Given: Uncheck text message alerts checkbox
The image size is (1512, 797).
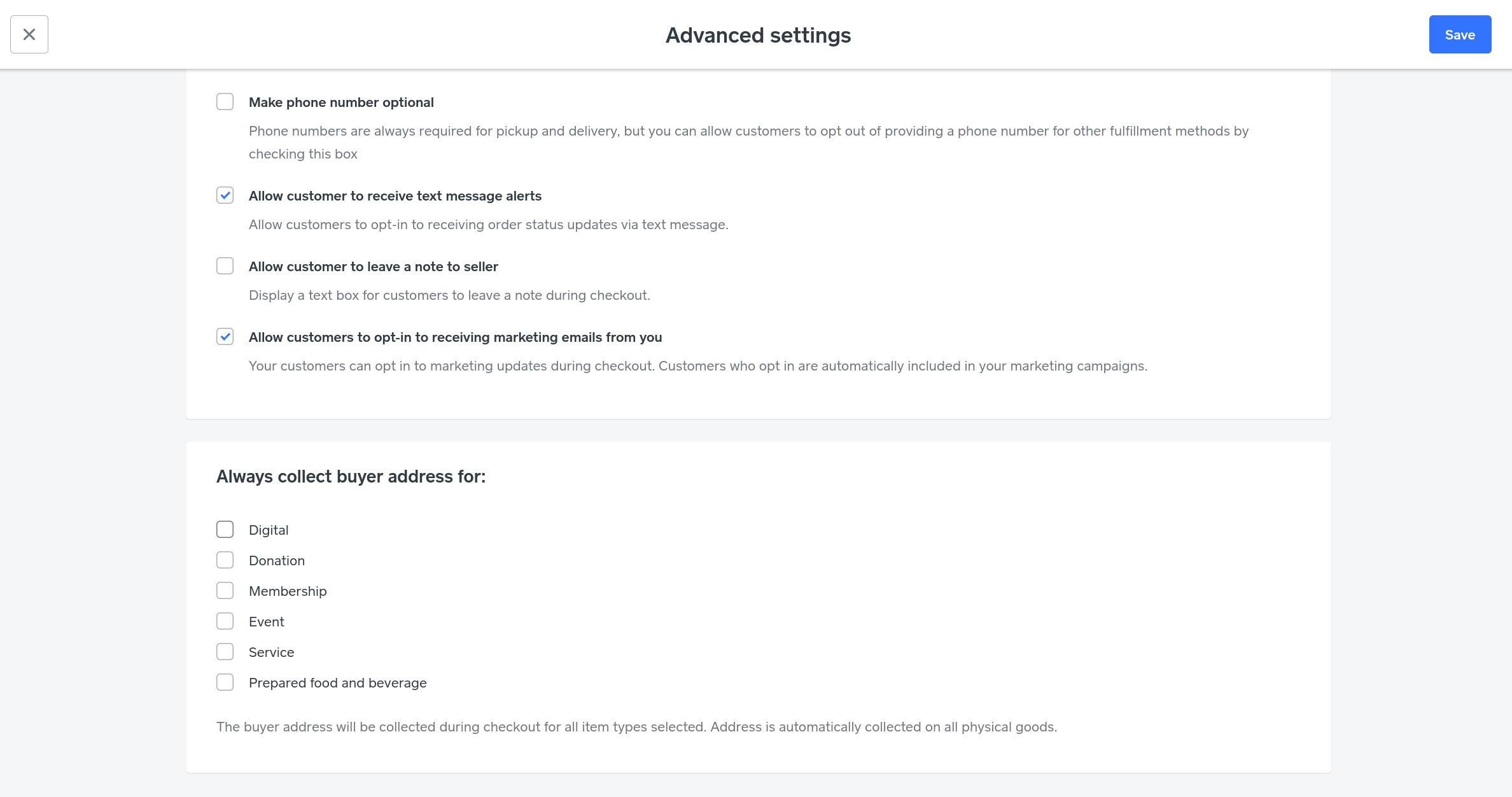Looking at the screenshot, I should tap(225, 195).
